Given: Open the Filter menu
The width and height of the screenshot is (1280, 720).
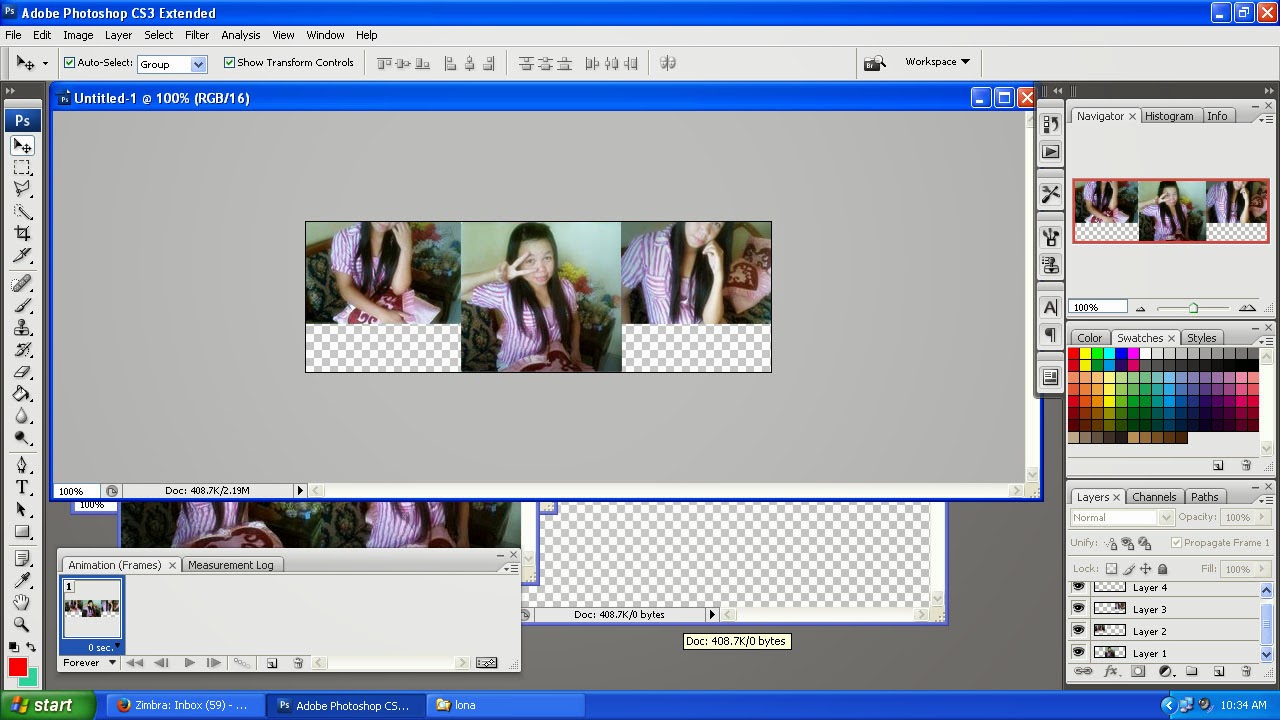Looking at the screenshot, I should pos(197,34).
